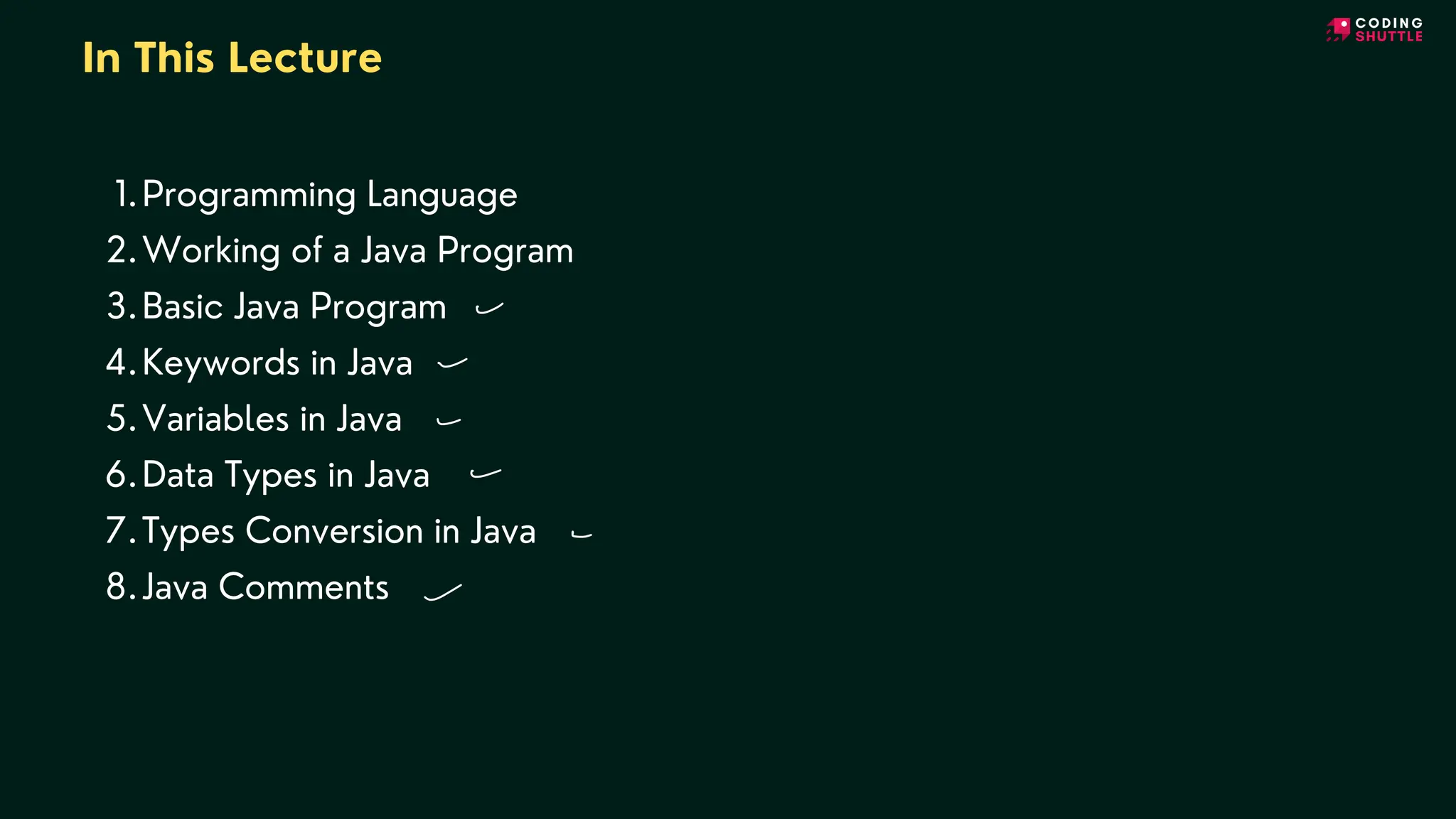Click the tick mark after Variables in Java

pyautogui.click(x=449, y=422)
